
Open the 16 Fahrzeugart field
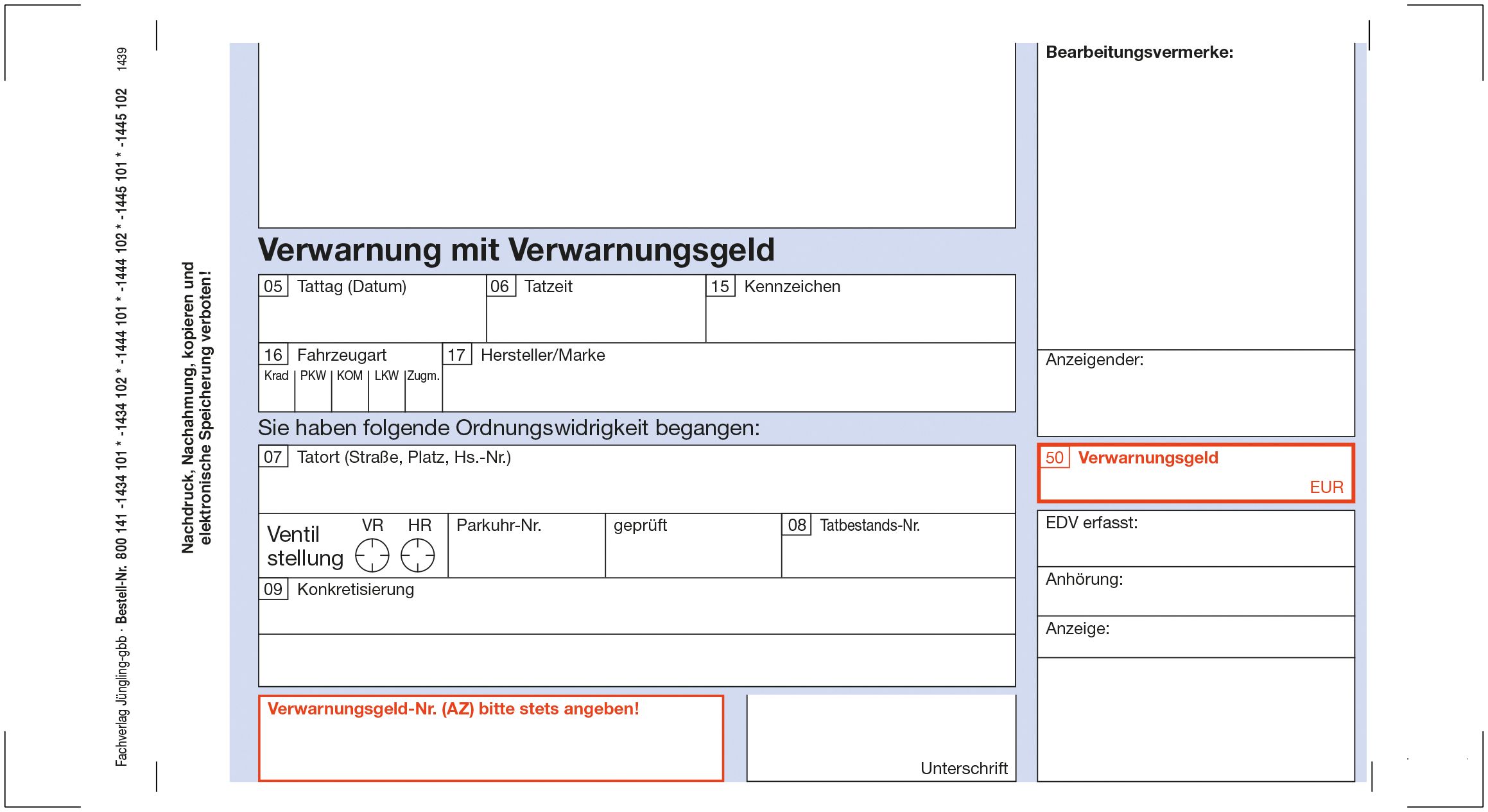pyautogui.click(x=275, y=355)
